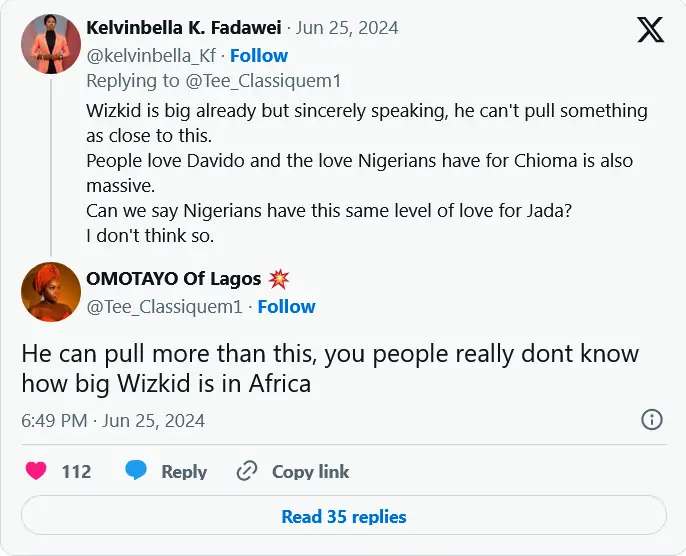Image resolution: width=686 pixels, height=556 pixels.
Task: Open the tweet info circle icon
Action: point(651,419)
